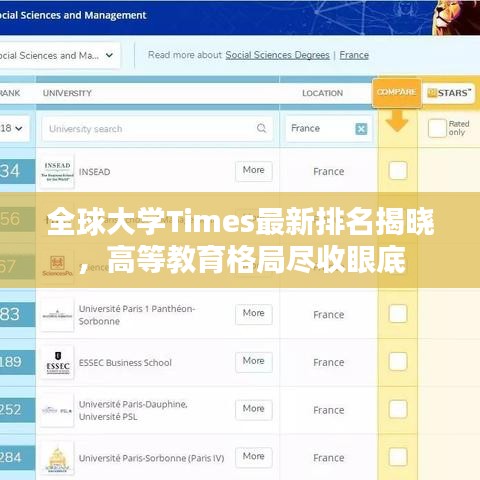Click France location cell in ESSEC row
The height and width of the screenshot is (480, 480).
(x=329, y=362)
